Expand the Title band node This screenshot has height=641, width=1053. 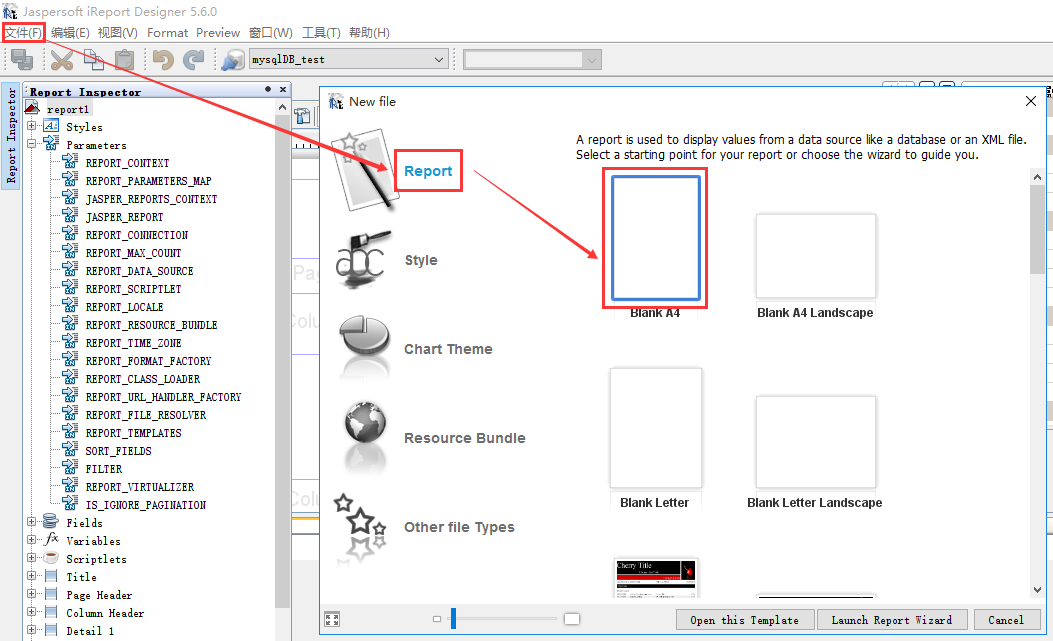32,576
